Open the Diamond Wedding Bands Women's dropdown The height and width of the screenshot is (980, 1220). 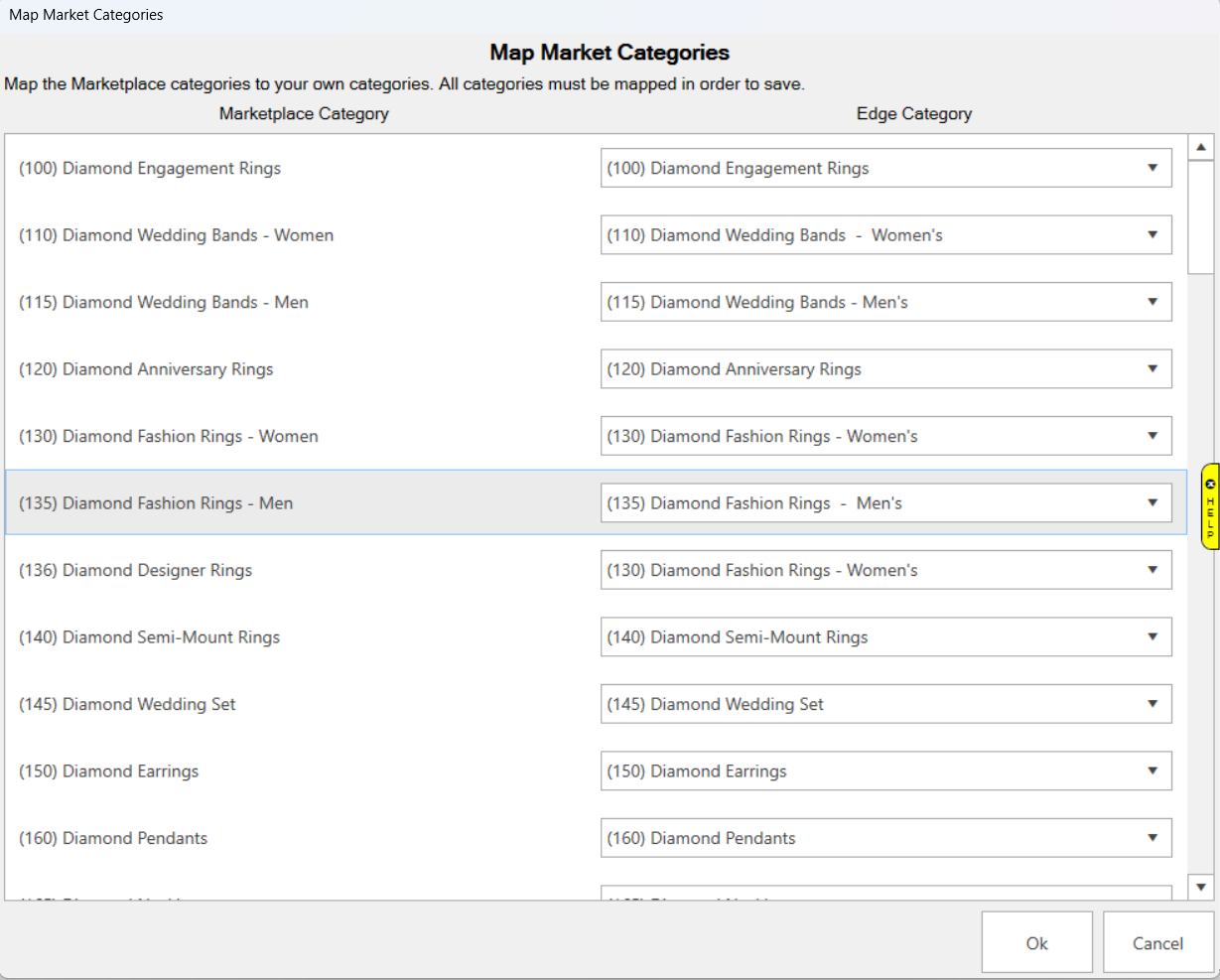[1153, 234]
